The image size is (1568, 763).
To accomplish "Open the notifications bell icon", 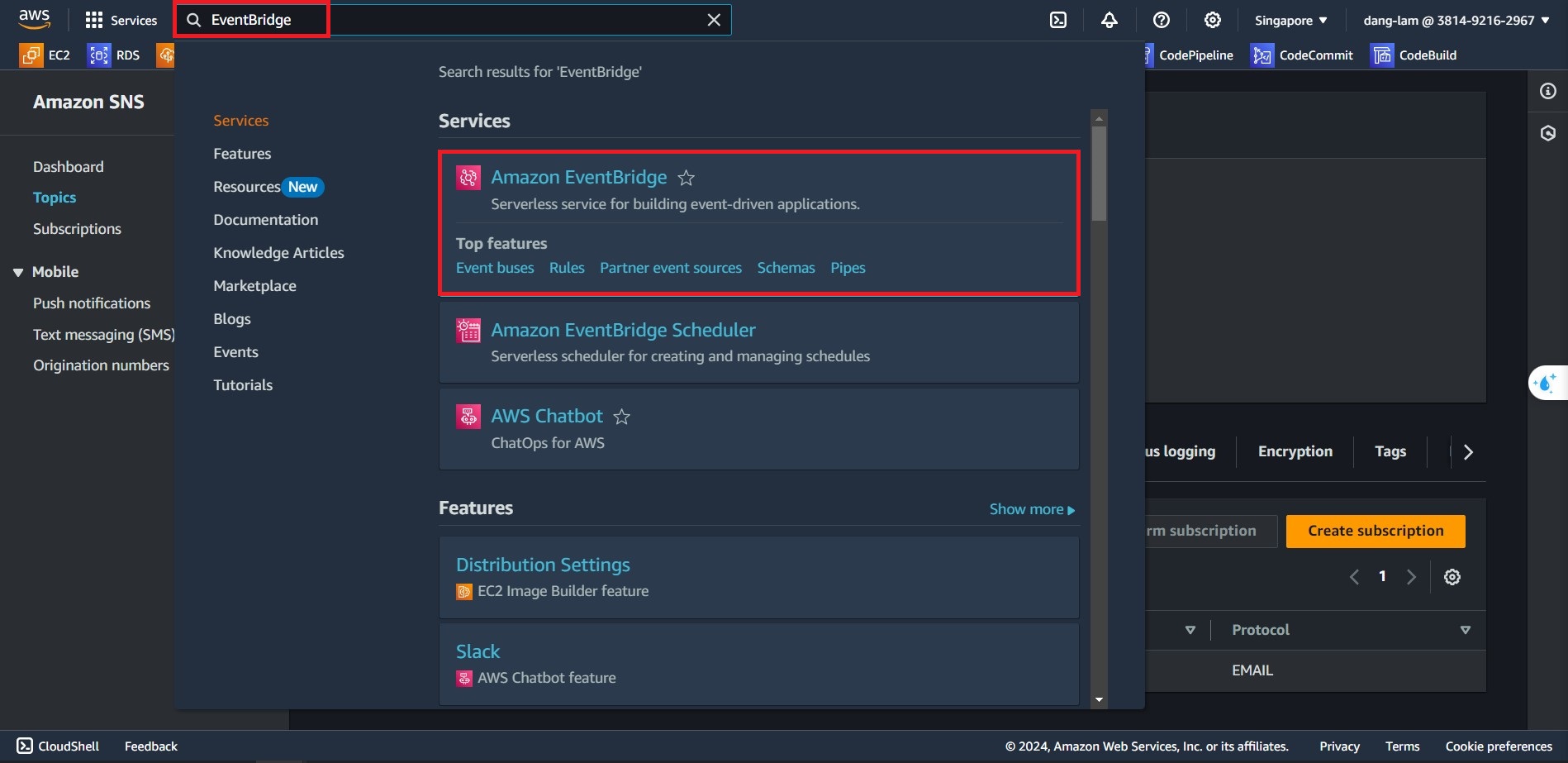I will [x=1109, y=20].
